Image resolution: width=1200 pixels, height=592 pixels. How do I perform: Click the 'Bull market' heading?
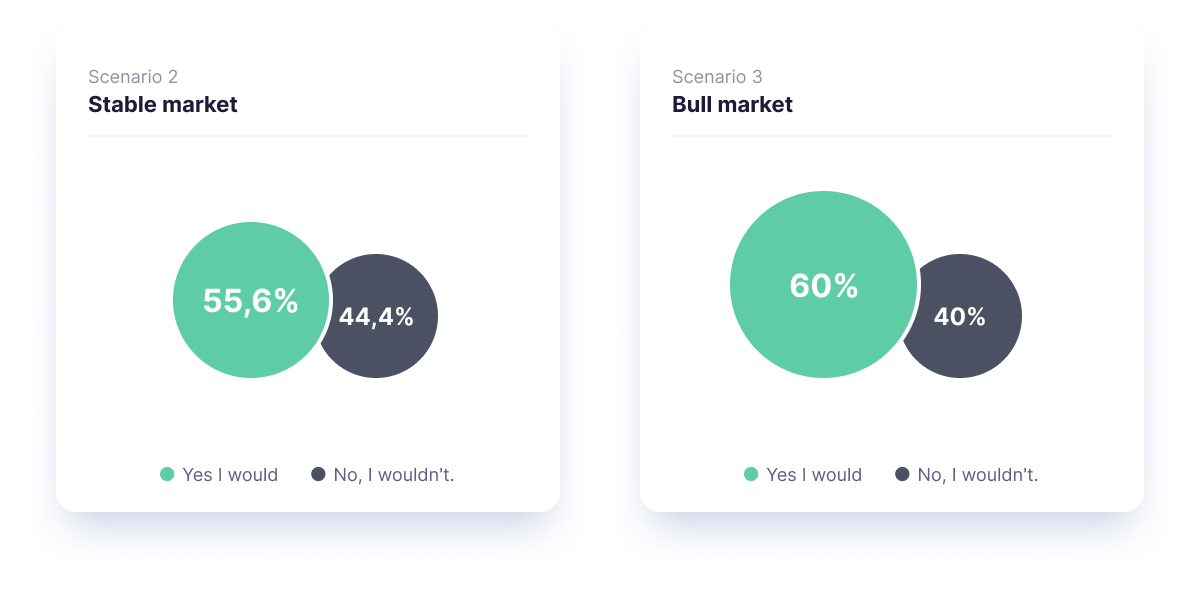732,104
